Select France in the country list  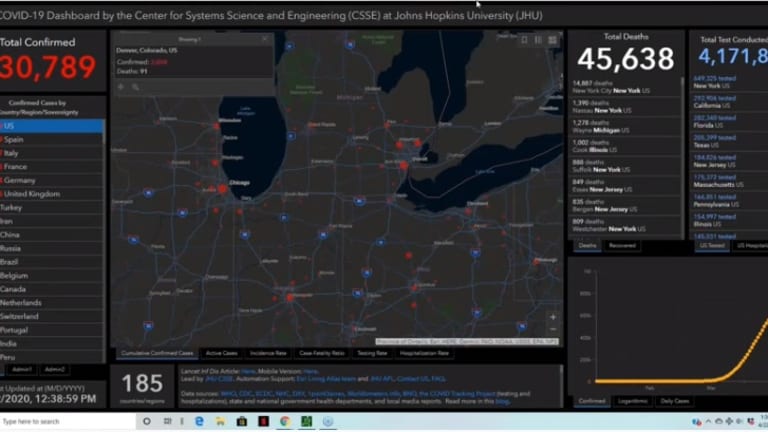point(51,167)
